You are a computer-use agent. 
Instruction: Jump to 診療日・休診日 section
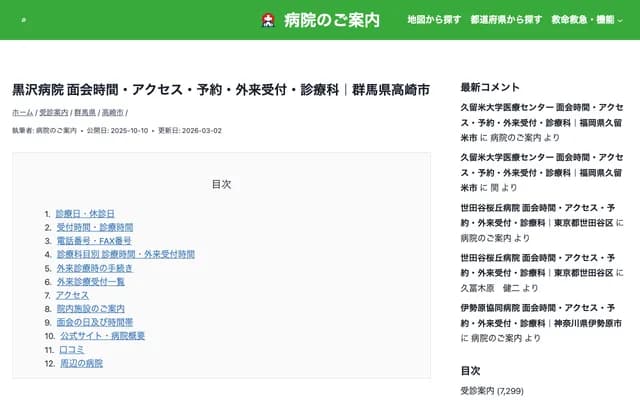pos(85,214)
